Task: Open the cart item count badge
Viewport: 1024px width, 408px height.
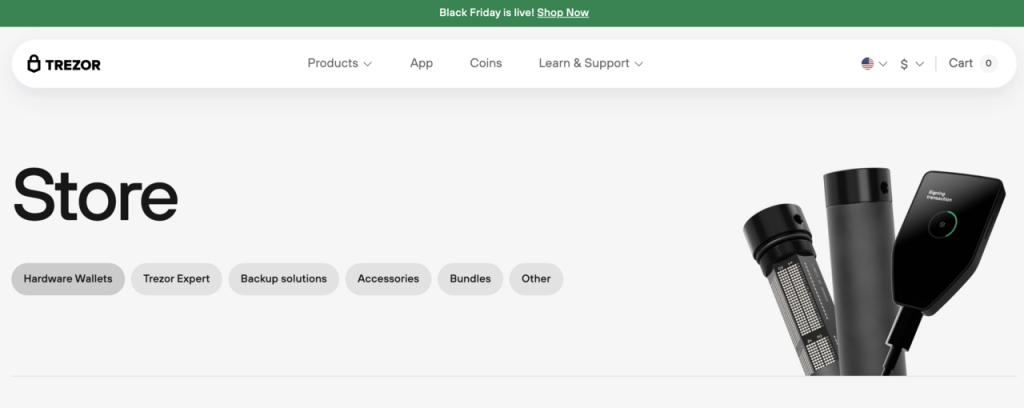Action: click(x=988, y=63)
